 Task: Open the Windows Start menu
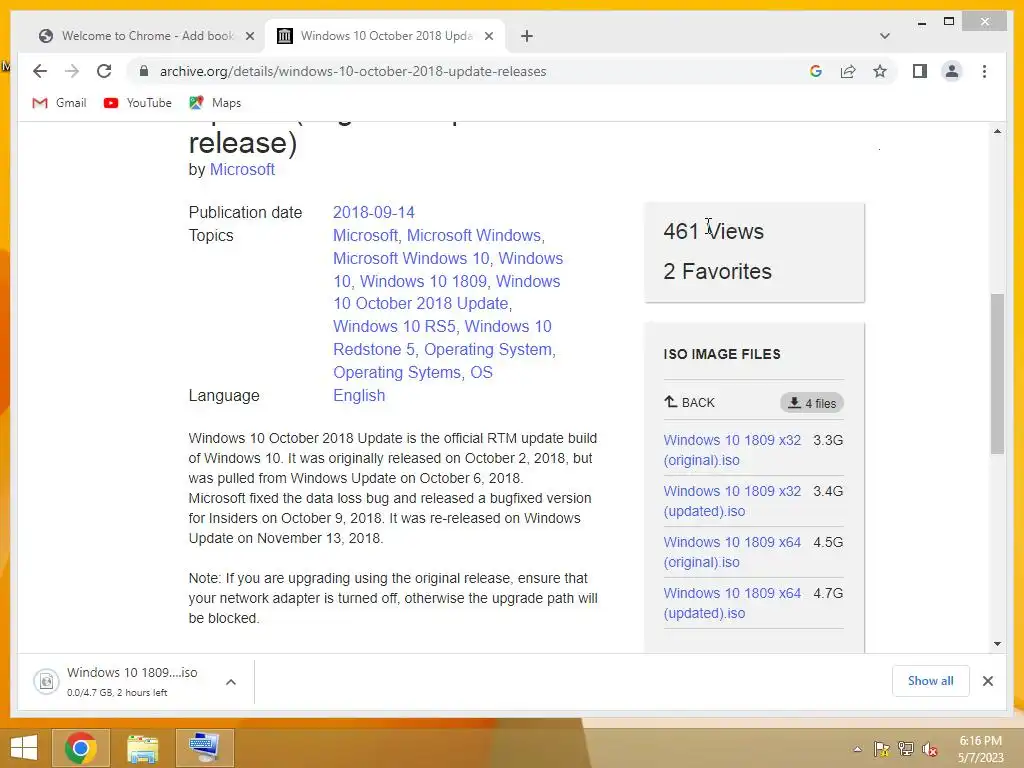click(x=24, y=748)
